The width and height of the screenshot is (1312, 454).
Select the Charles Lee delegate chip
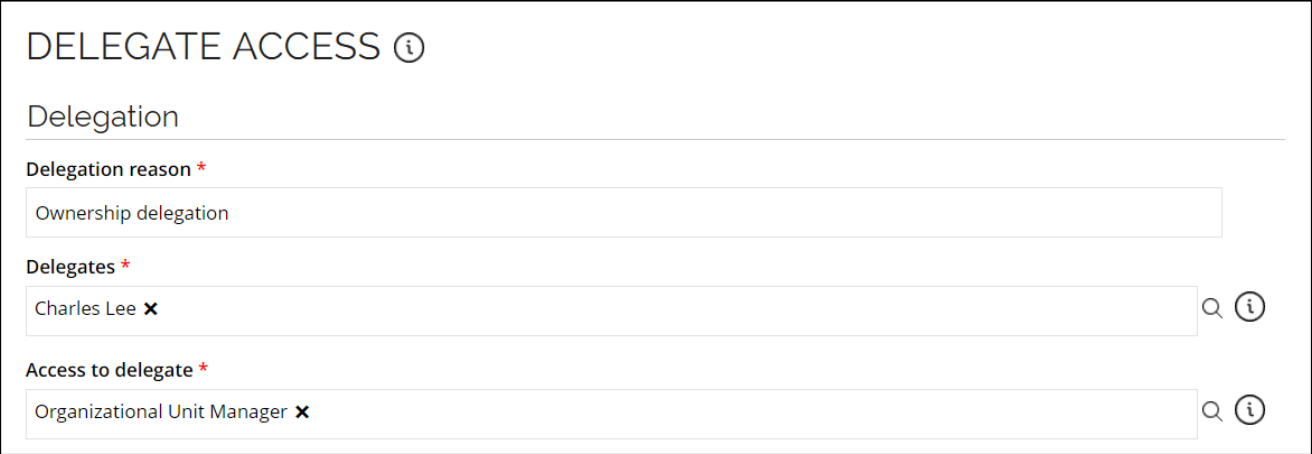coord(85,309)
